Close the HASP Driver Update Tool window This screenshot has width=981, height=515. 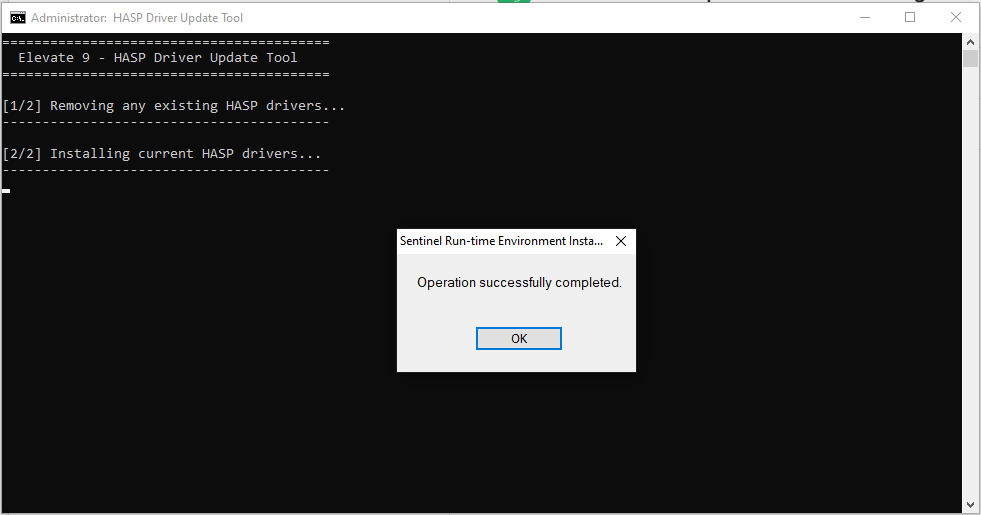pyautogui.click(x=955, y=18)
